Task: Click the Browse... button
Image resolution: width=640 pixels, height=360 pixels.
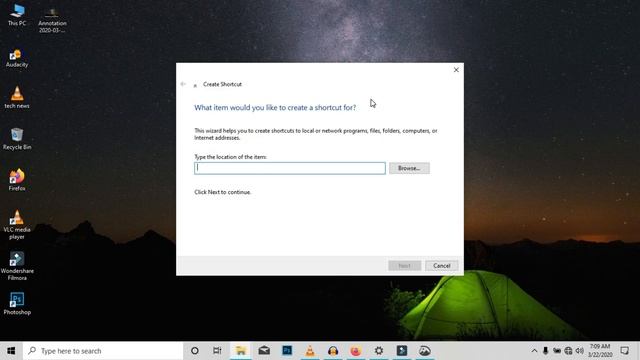Action: (x=409, y=168)
